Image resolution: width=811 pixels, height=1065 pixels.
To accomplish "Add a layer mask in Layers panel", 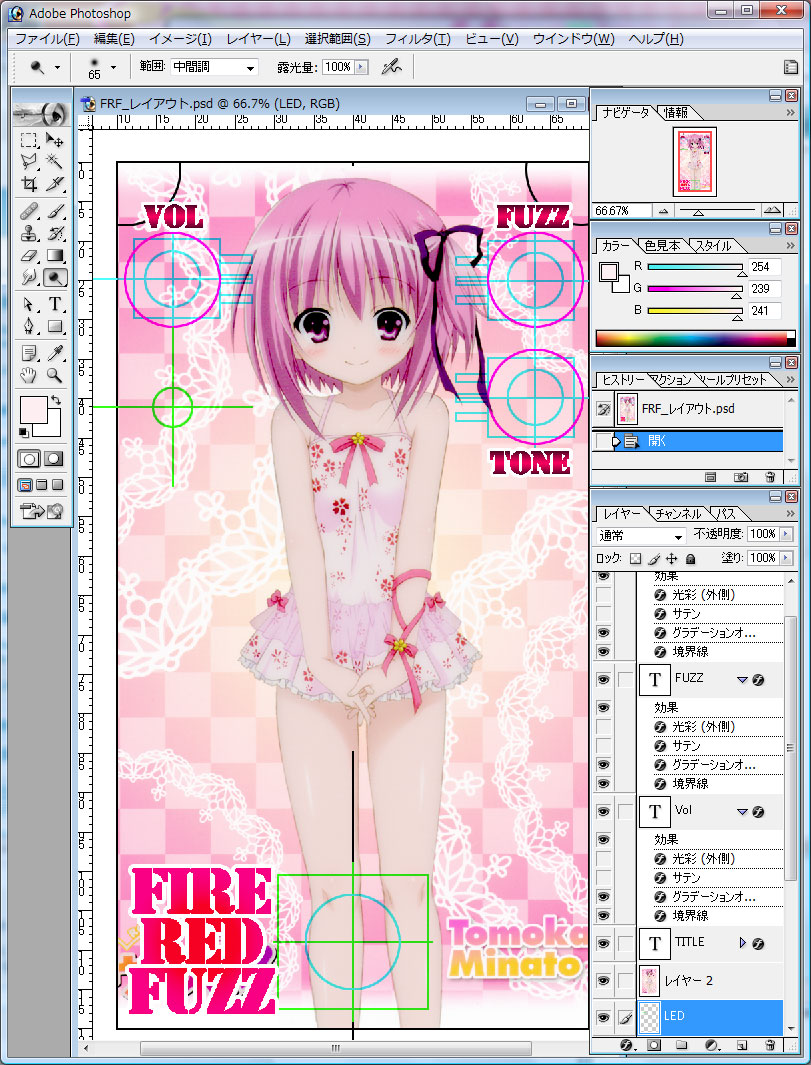I will click(x=653, y=1045).
